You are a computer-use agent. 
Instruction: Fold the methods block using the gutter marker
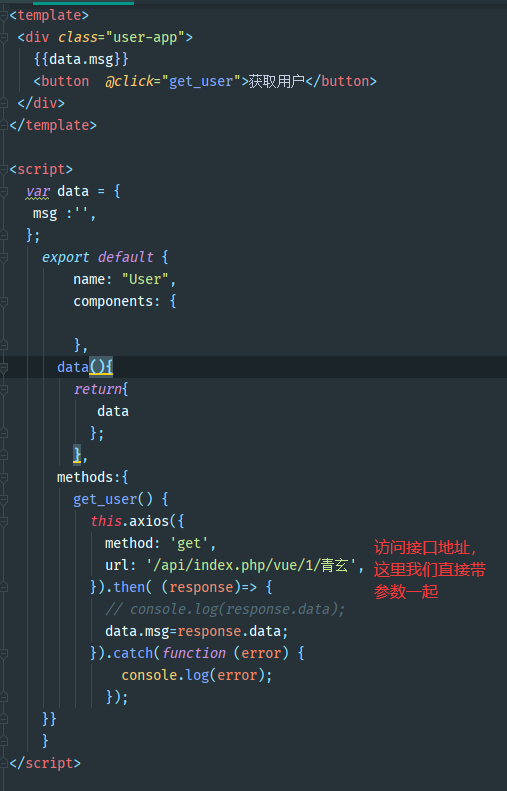(x=4, y=477)
